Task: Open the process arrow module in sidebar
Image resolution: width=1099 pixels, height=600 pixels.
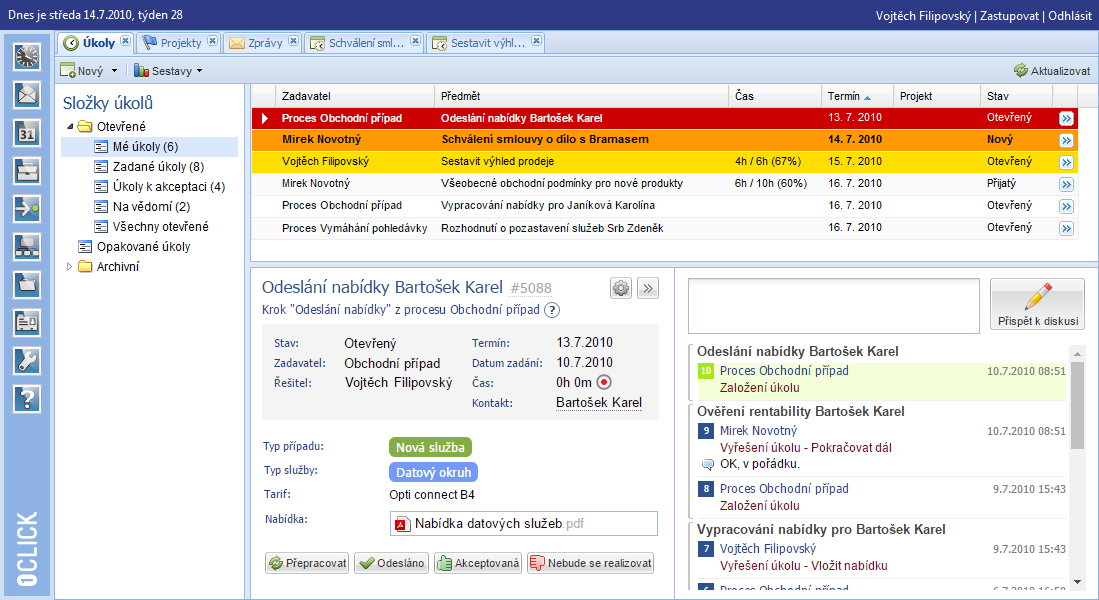Action: pyautogui.click(x=27, y=208)
